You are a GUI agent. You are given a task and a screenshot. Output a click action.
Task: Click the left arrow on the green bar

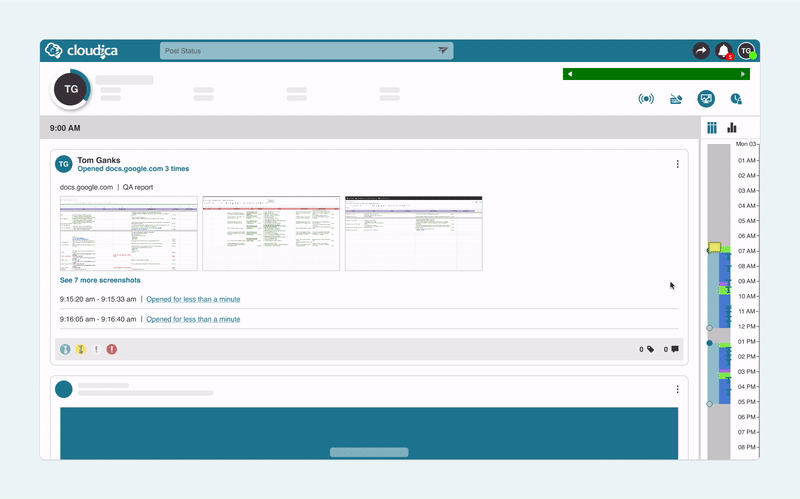point(570,74)
